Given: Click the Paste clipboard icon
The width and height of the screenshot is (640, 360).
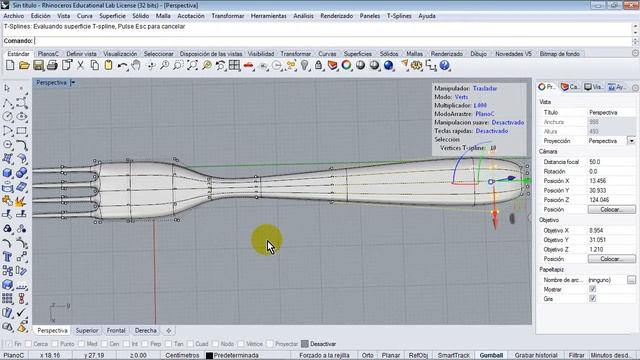Looking at the screenshot, I should click(x=108, y=65).
